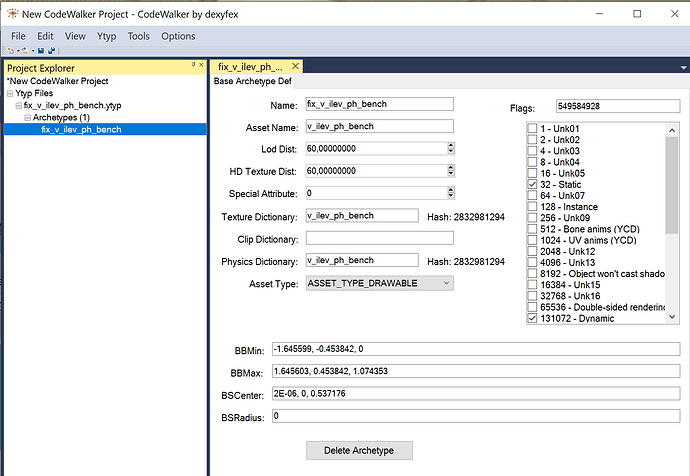Increase the Special Attribute value
This screenshot has width=690, height=476.
click(x=451, y=190)
